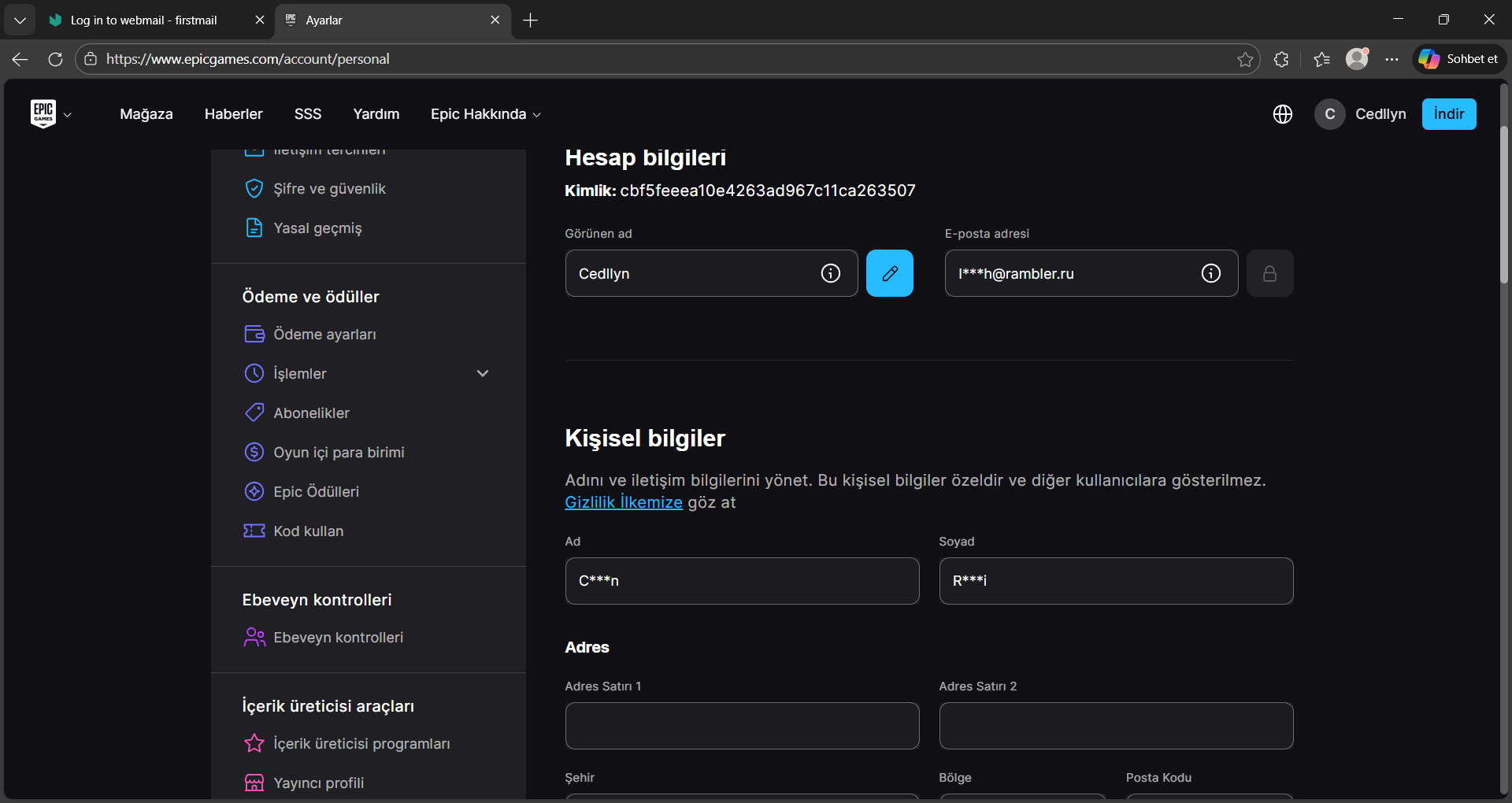Image resolution: width=1512 pixels, height=803 pixels.
Task: Go back in the browser
Action: pyautogui.click(x=20, y=59)
